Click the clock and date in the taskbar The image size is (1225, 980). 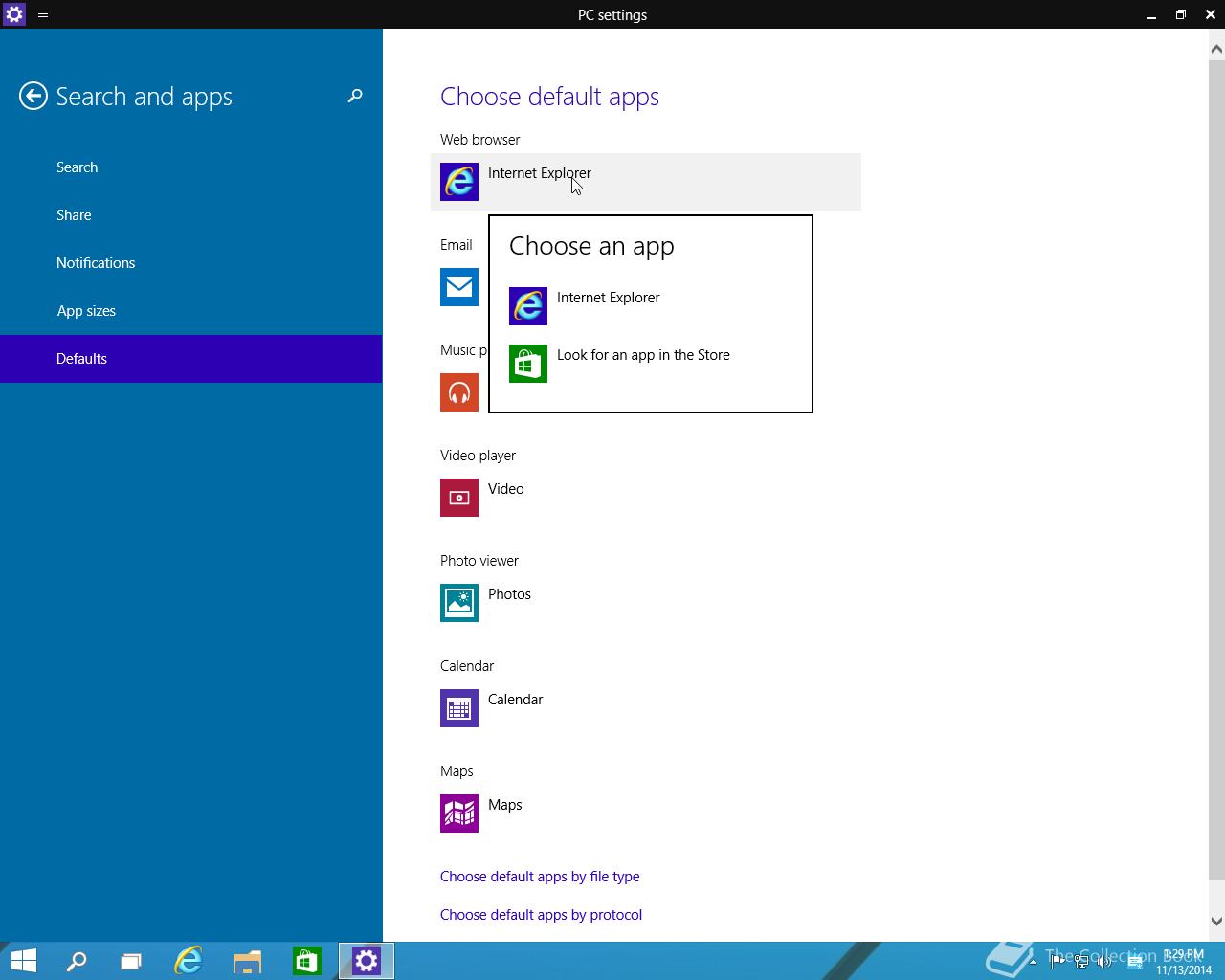pyautogui.click(x=1184, y=962)
